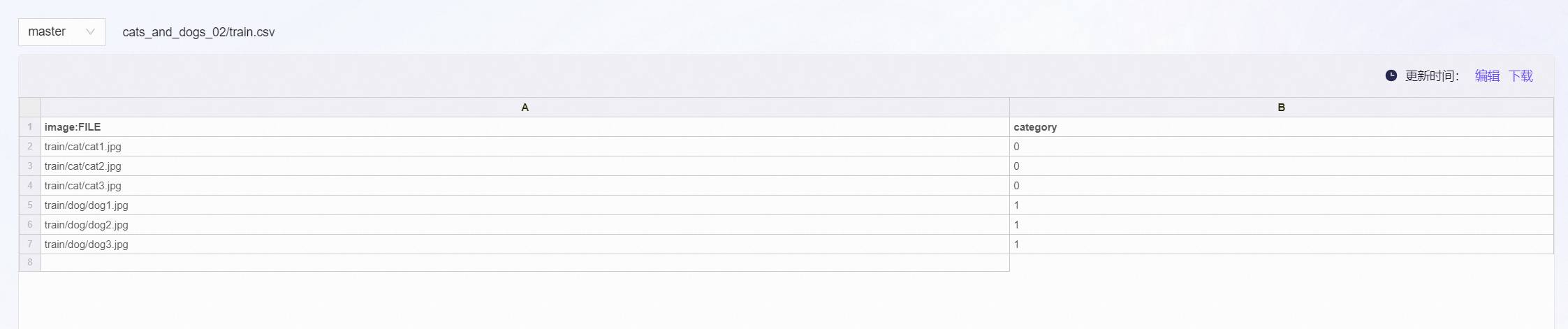Select the train/dog/dog3.jpg cell

(525, 244)
